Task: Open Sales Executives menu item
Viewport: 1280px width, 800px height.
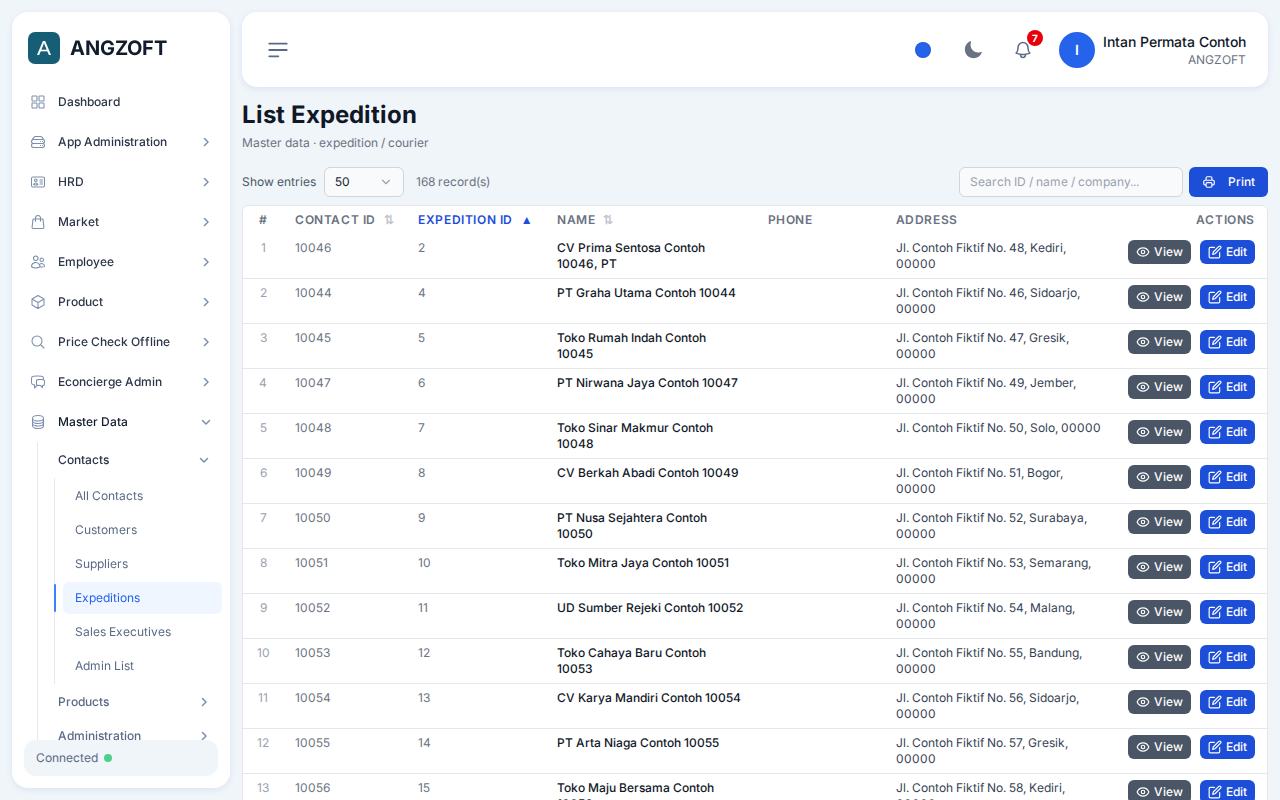Action: [x=142, y=632]
